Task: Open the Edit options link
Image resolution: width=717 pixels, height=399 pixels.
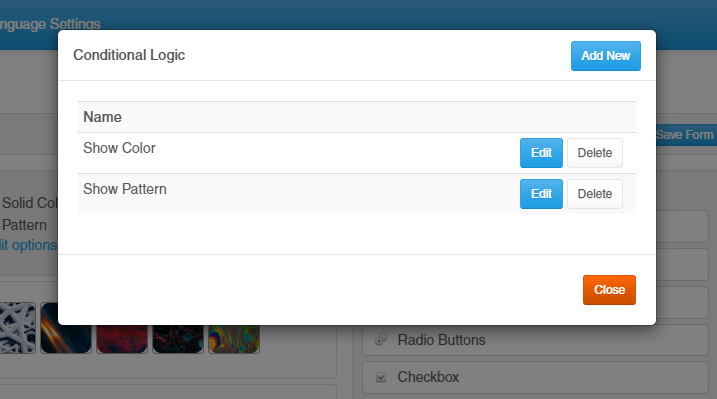Action: (x=28, y=245)
